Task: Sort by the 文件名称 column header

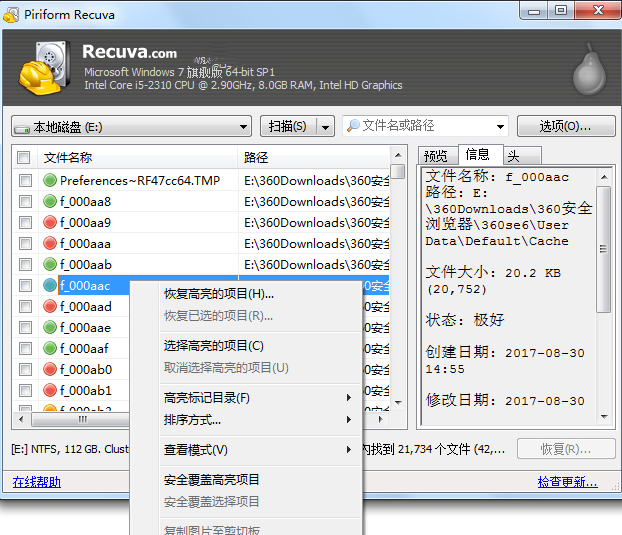Action: pyautogui.click(x=137, y=157)
